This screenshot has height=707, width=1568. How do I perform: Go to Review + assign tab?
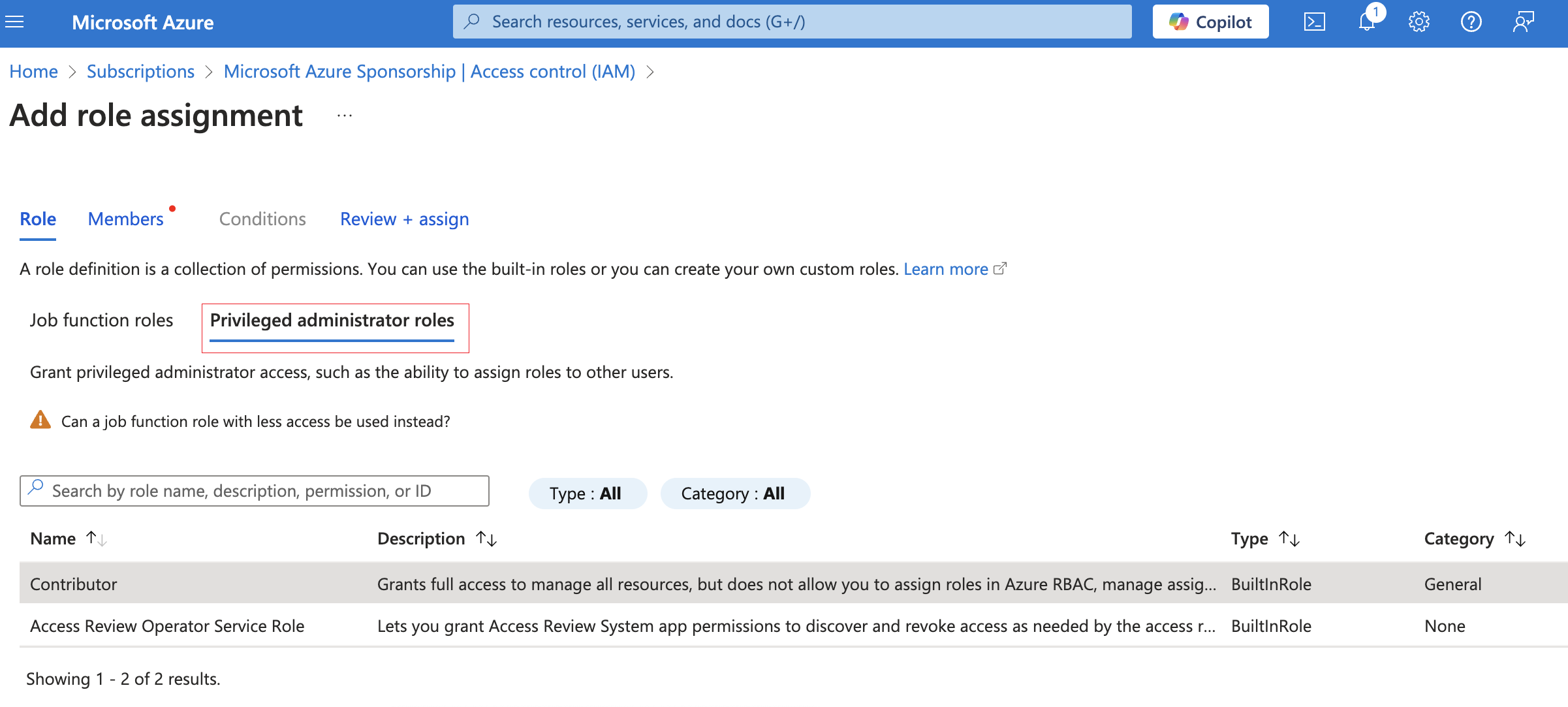pos(404,219)
